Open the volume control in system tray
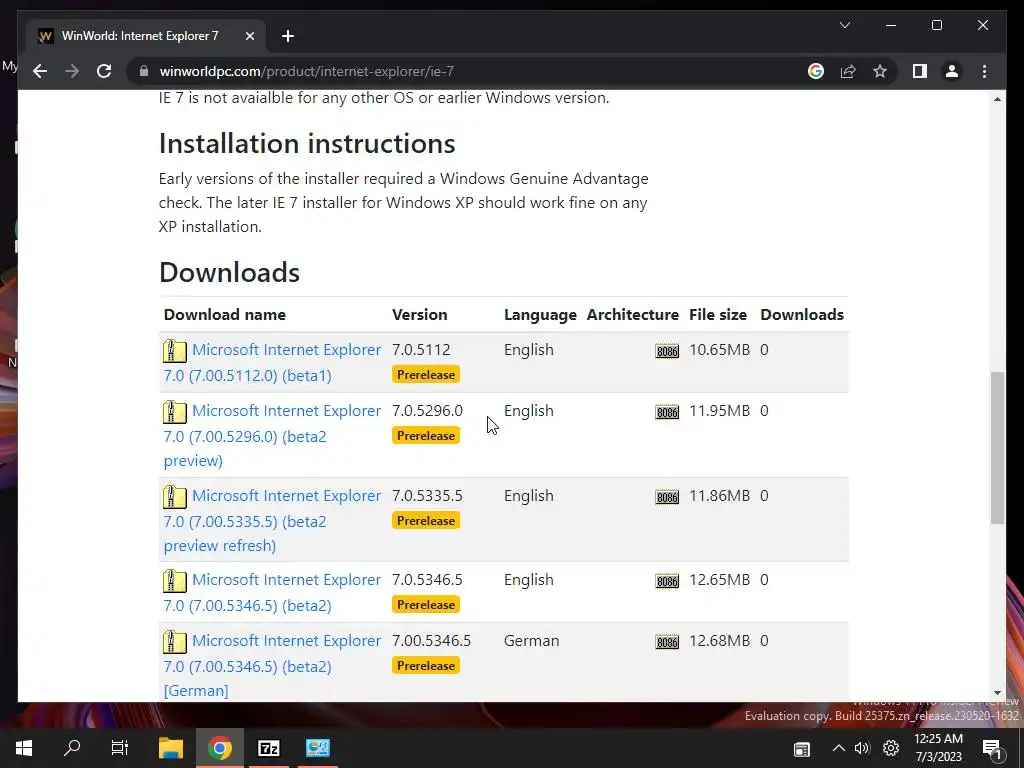 [862, 748]
